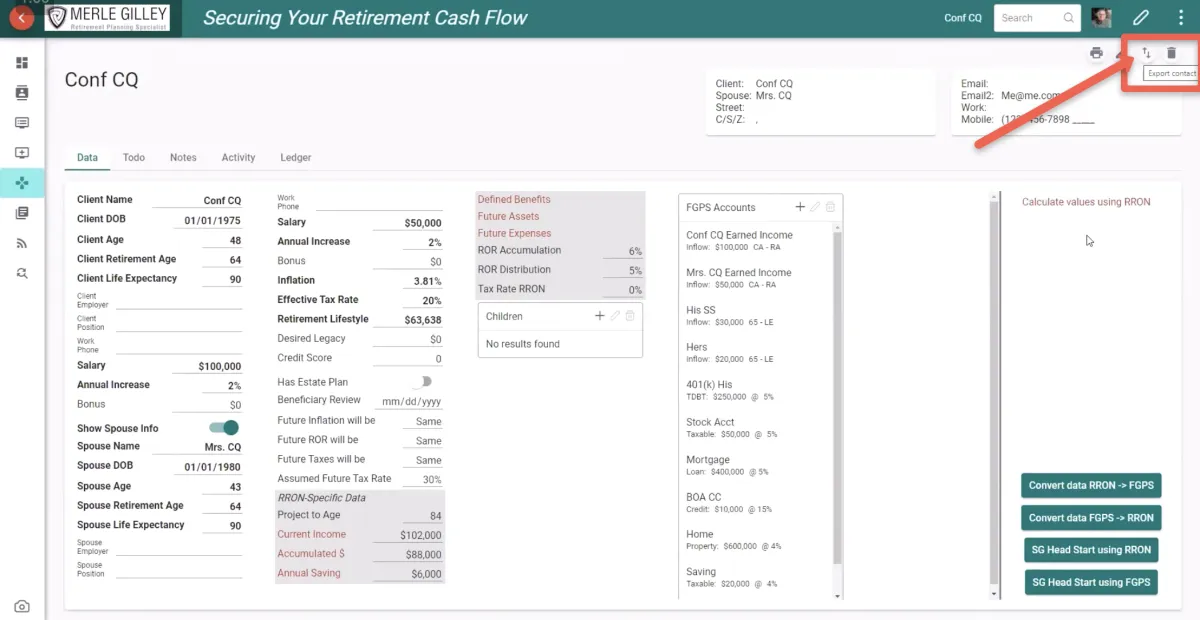Click SG Head Start using RRON
Viewport: 1200px width, 620px height.
pyautogui.click(x=1091, y=550)
